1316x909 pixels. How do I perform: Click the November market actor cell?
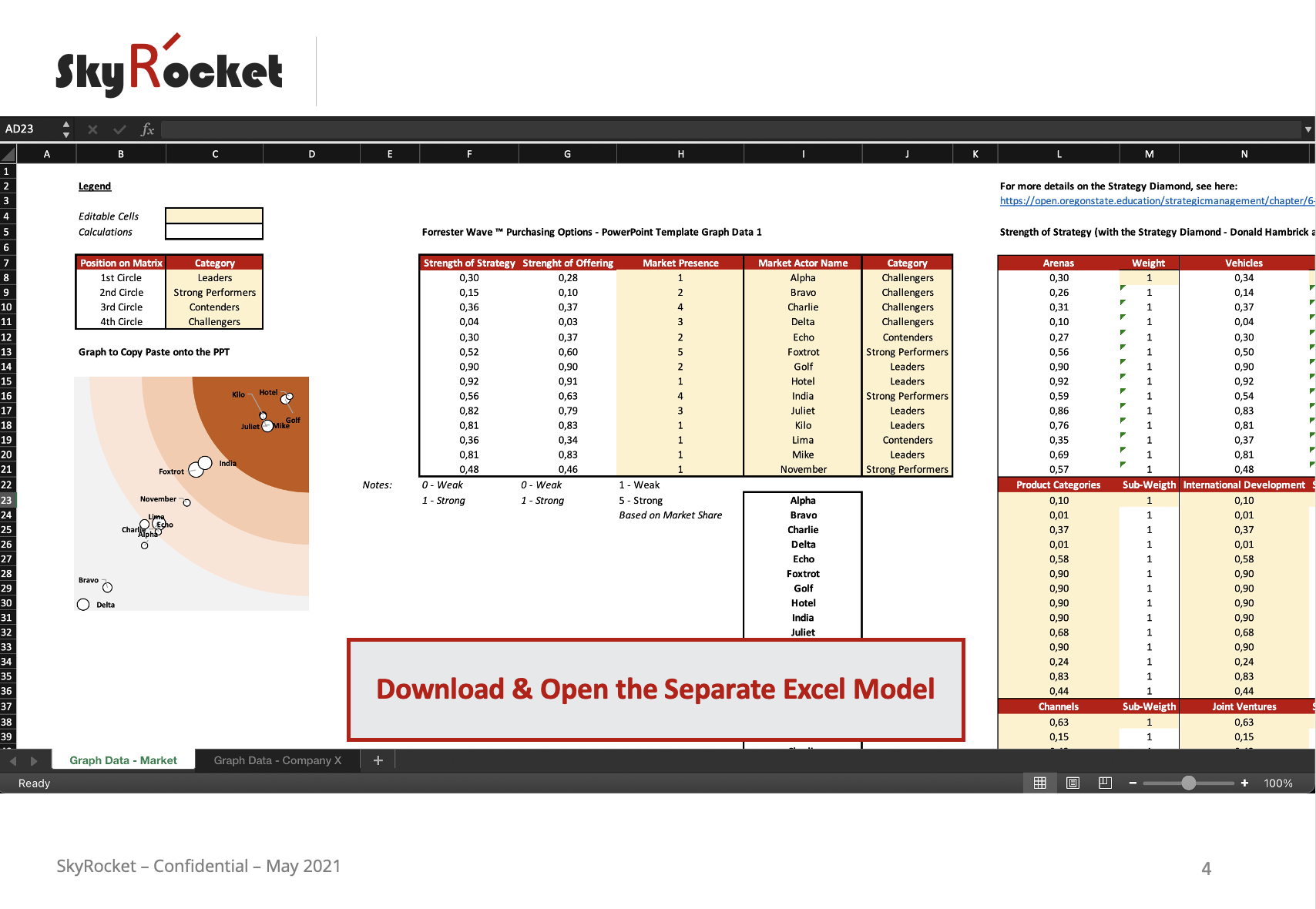803,469
